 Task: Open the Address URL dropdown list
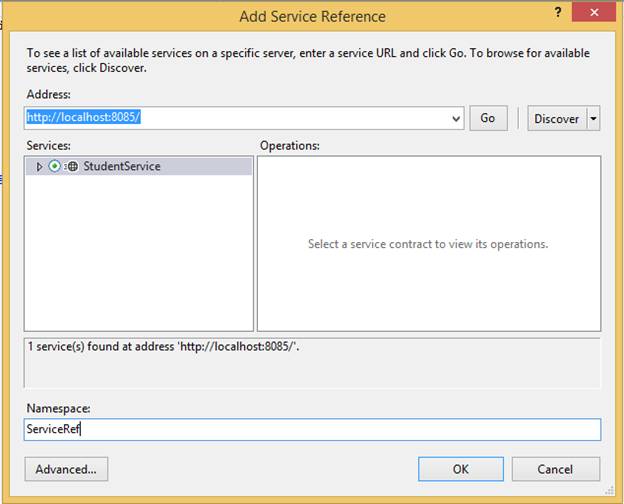[457, 118]
